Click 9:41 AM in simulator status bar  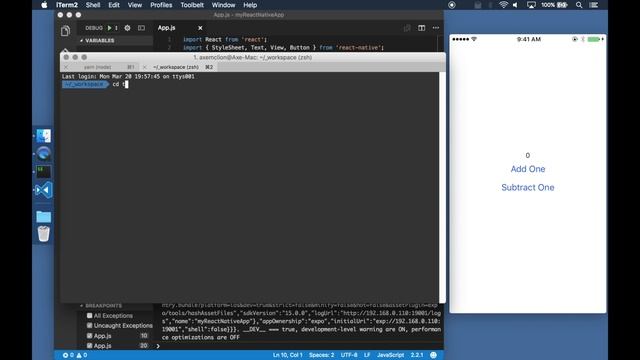529,39
